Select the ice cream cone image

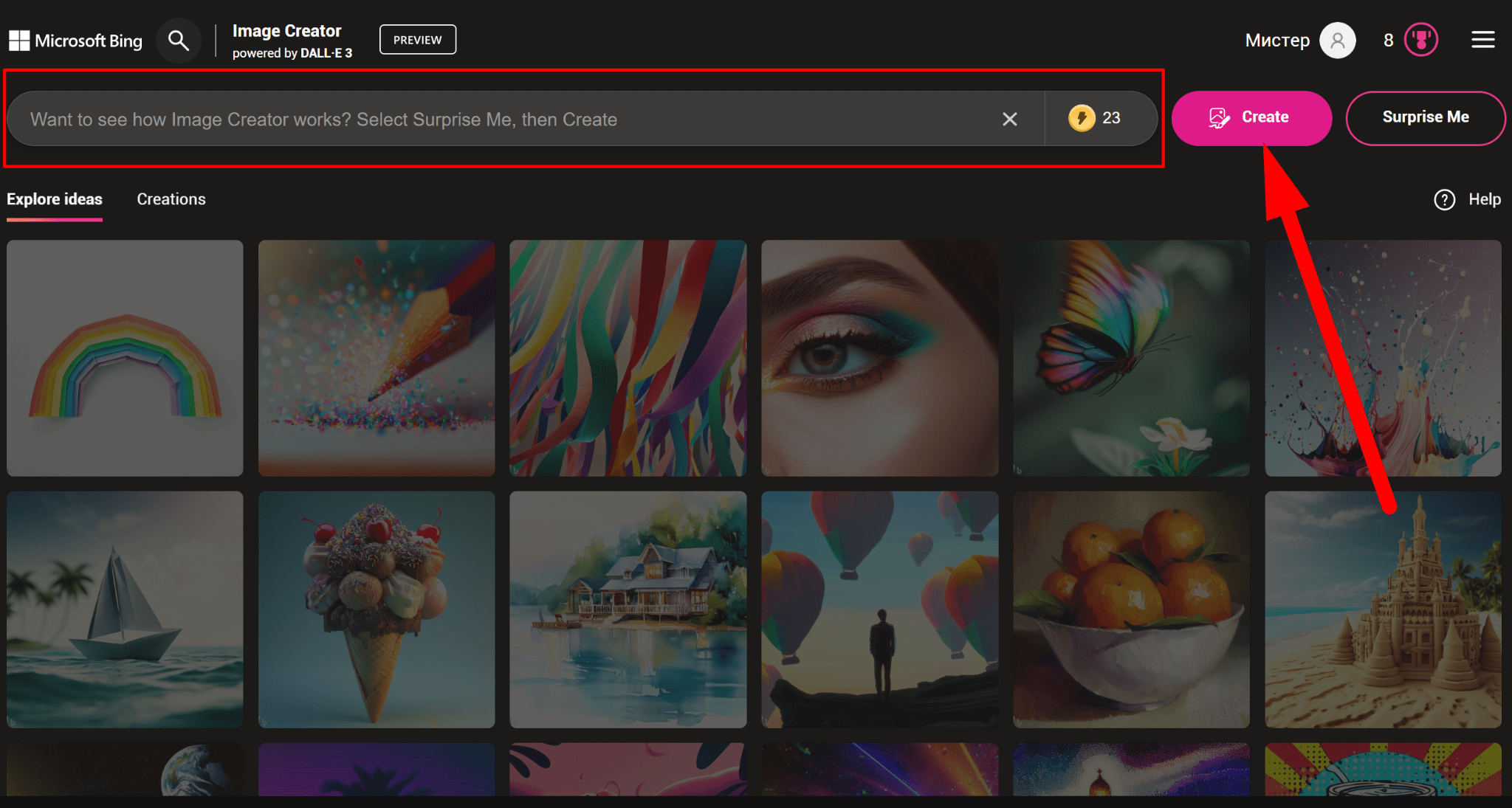click(377, 610)
